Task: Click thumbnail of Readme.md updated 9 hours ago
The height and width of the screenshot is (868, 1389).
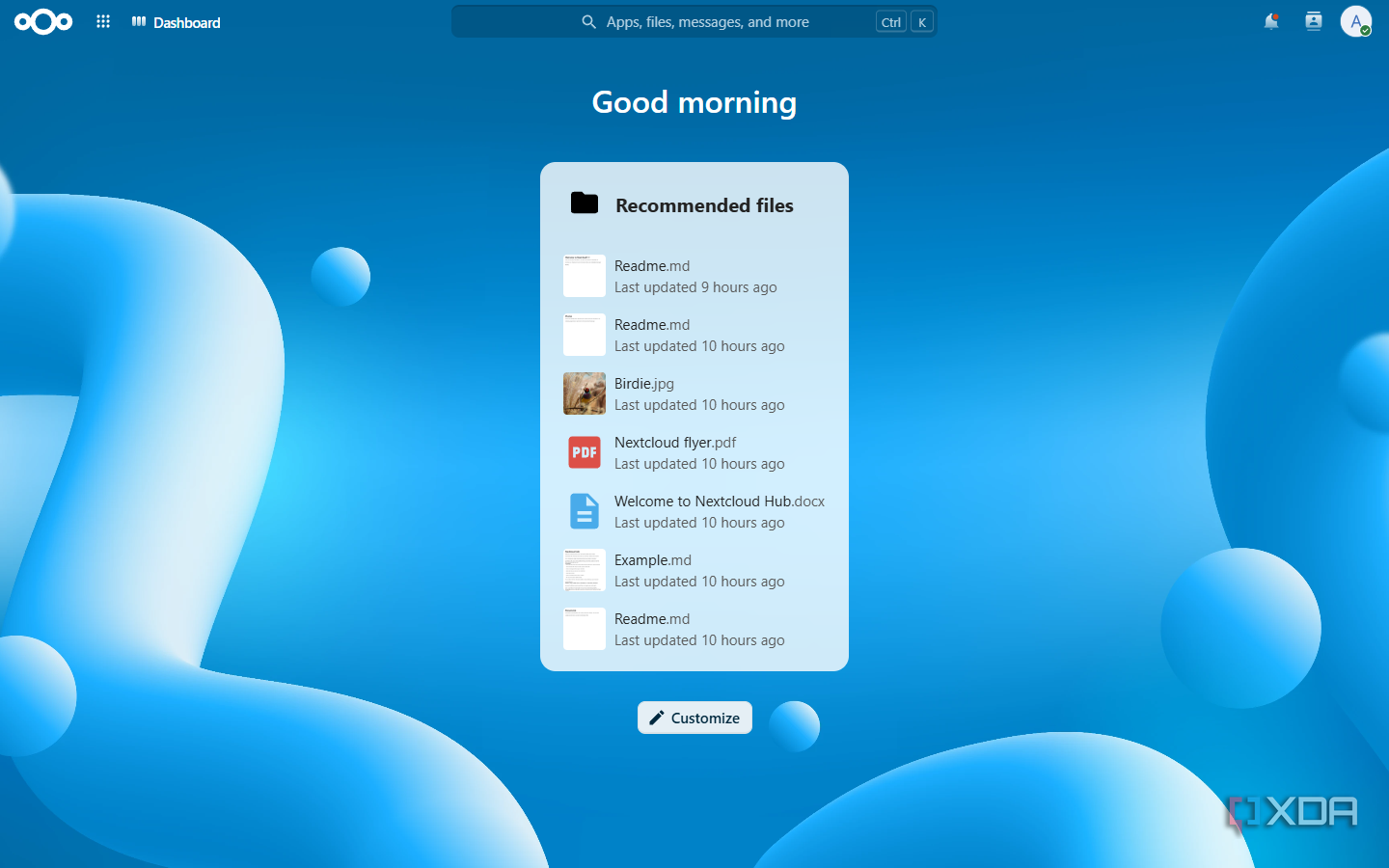Action: (585, 276)
